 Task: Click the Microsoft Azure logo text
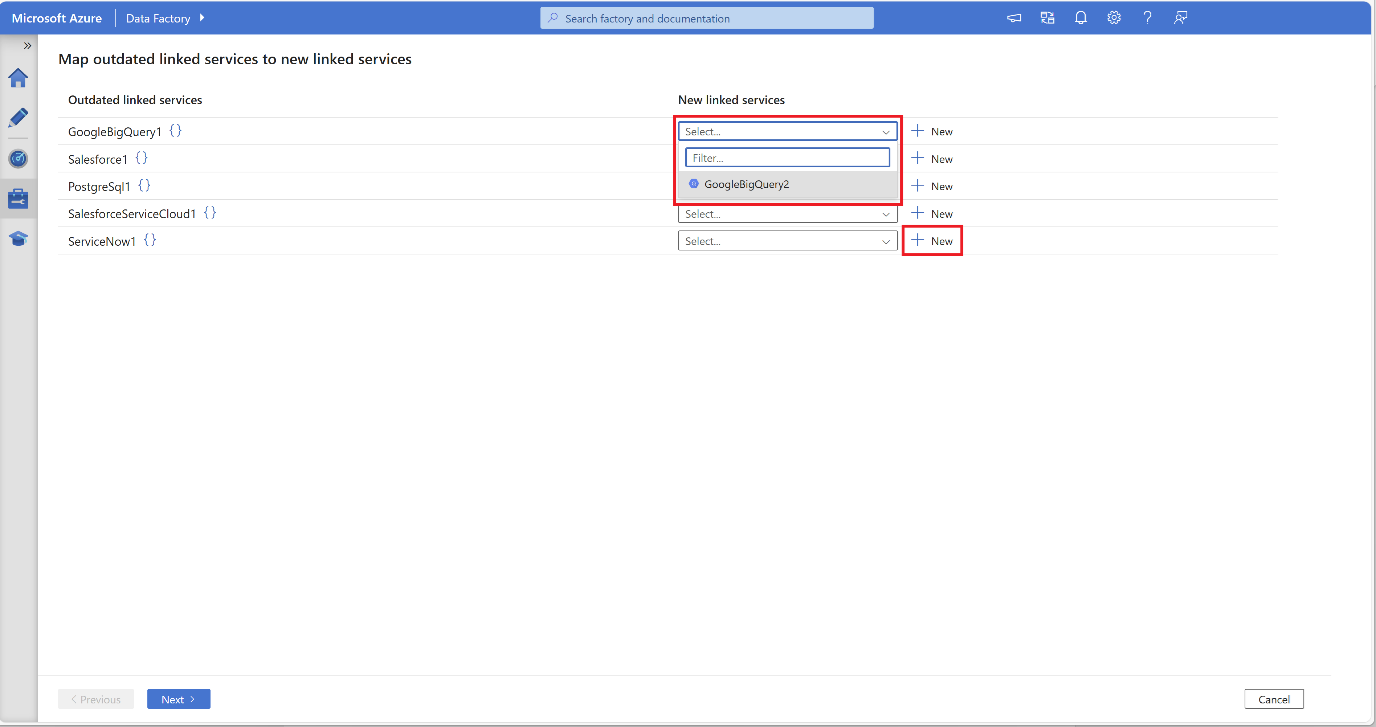57,18
